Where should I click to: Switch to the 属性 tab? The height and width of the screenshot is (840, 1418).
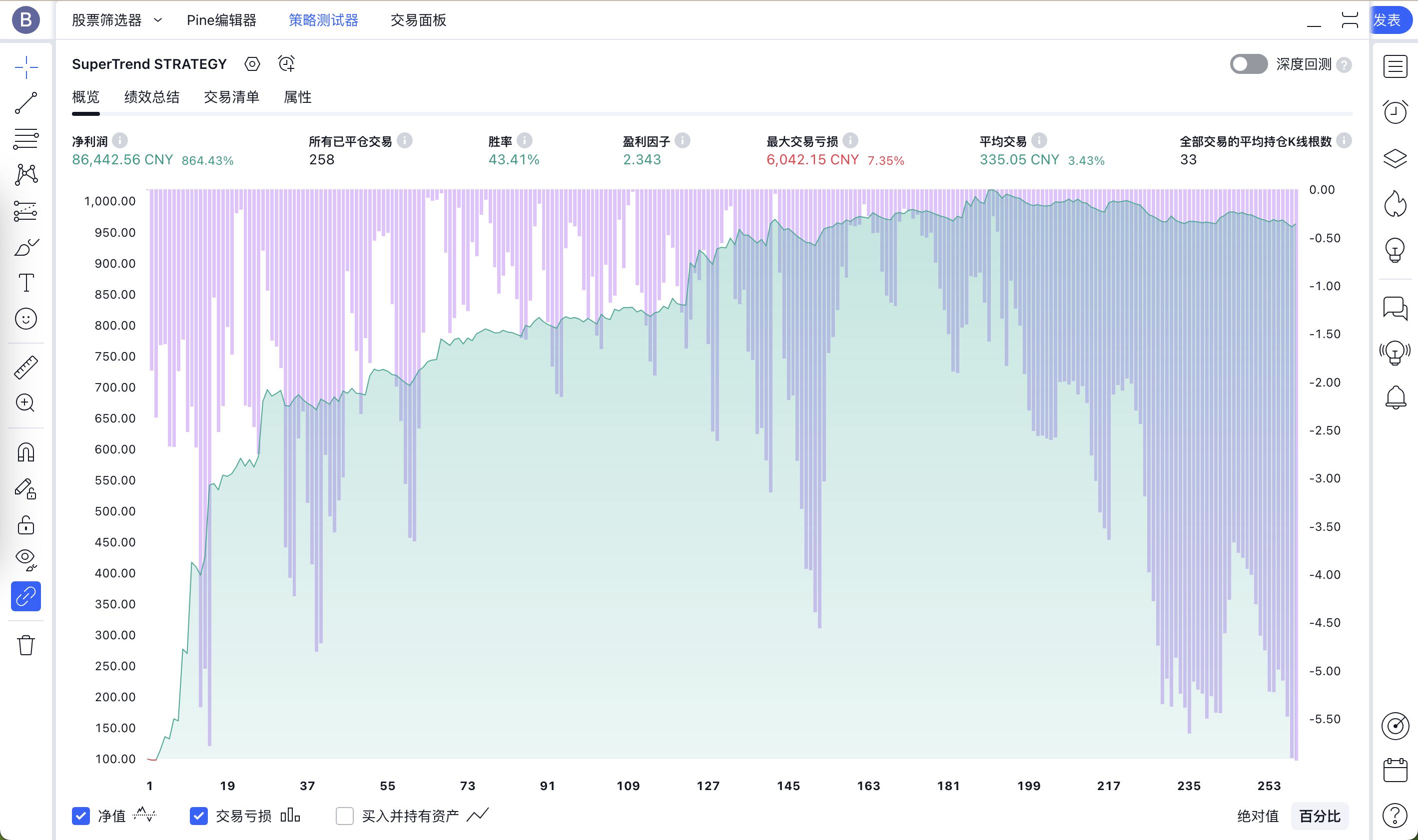297,97
